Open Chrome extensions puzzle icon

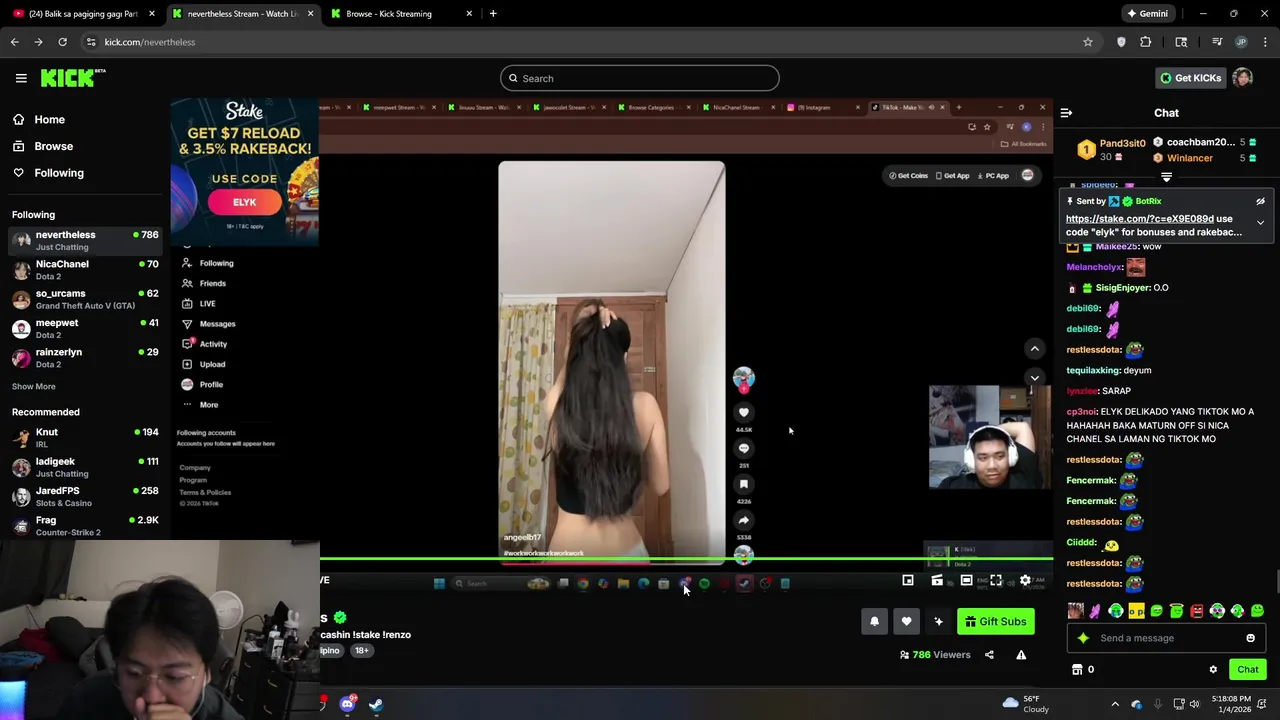tap(1145, 42)
